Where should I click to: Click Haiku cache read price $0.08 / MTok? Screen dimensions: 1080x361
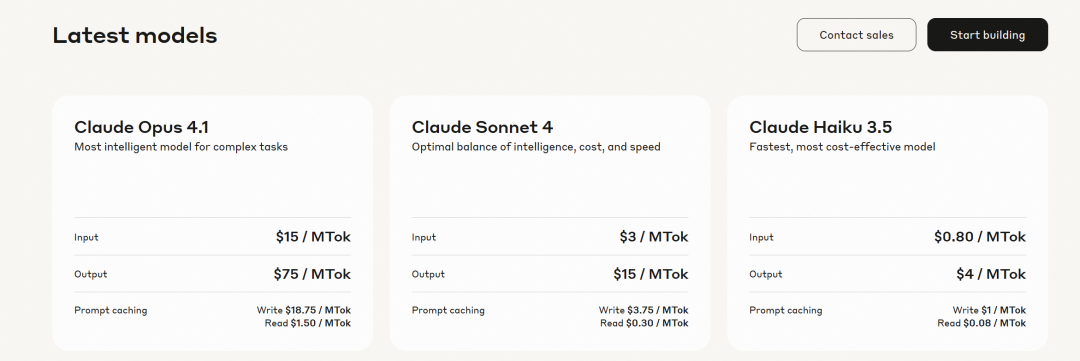tap(982, 323)
